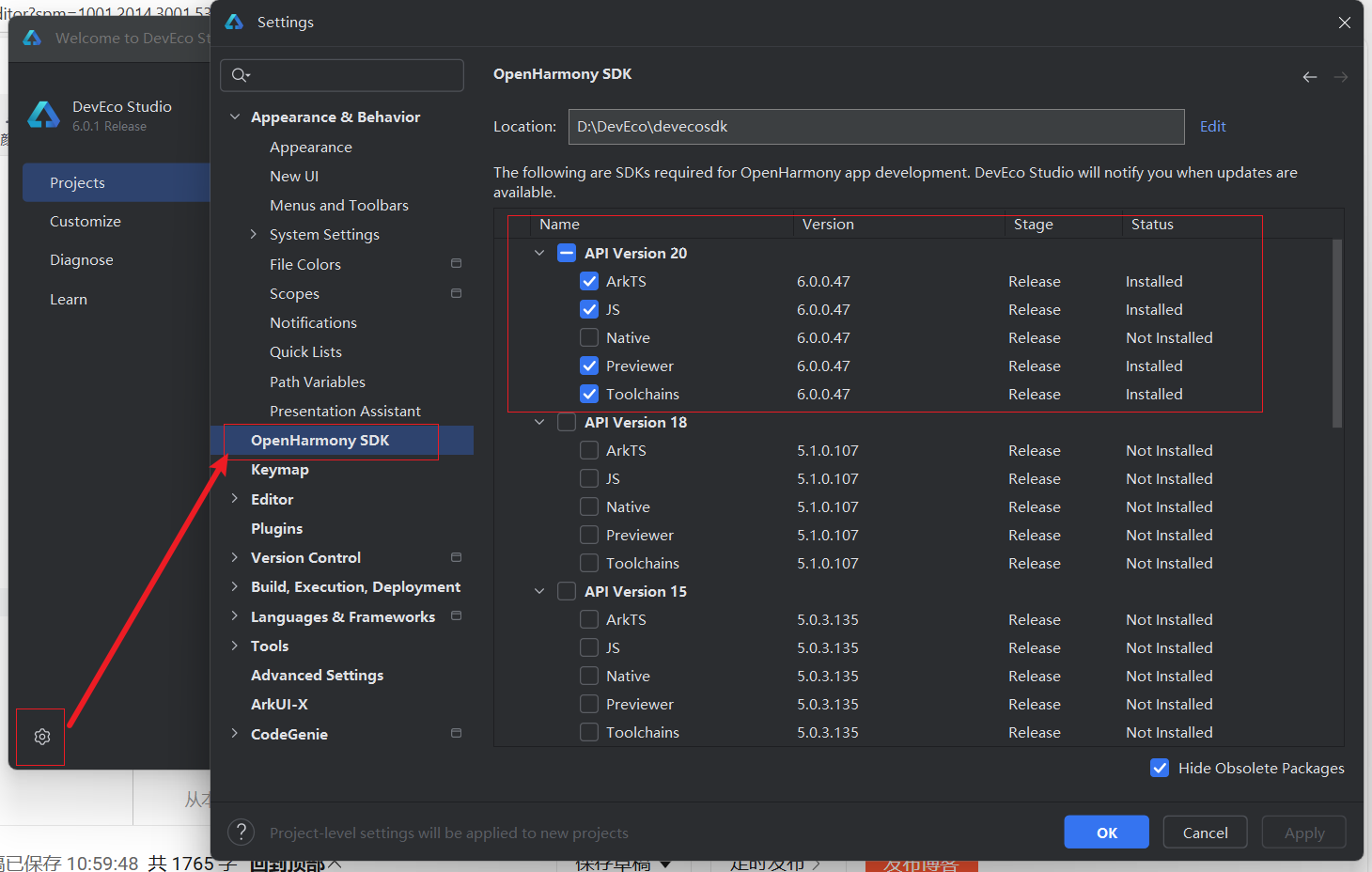Click the settings search input field
The height and width of the screenshot is (872, 1372).
[x=342, y=75]
